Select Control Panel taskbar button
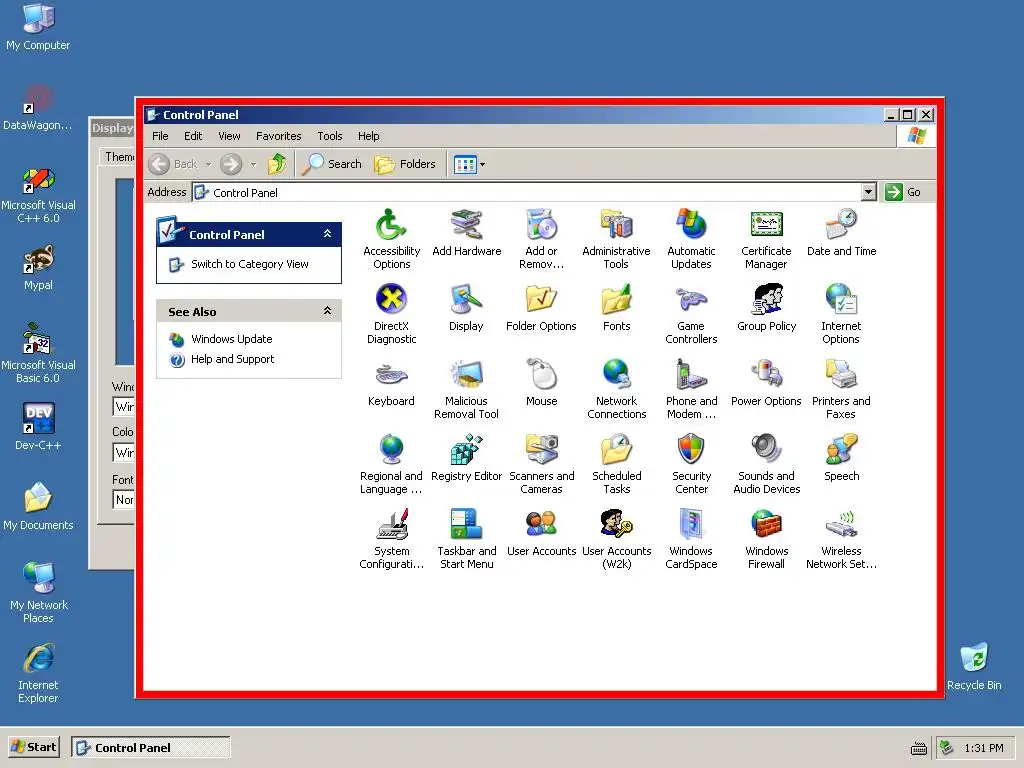The height and width of the screenshot is (768, 1024). tap(151, 747)
